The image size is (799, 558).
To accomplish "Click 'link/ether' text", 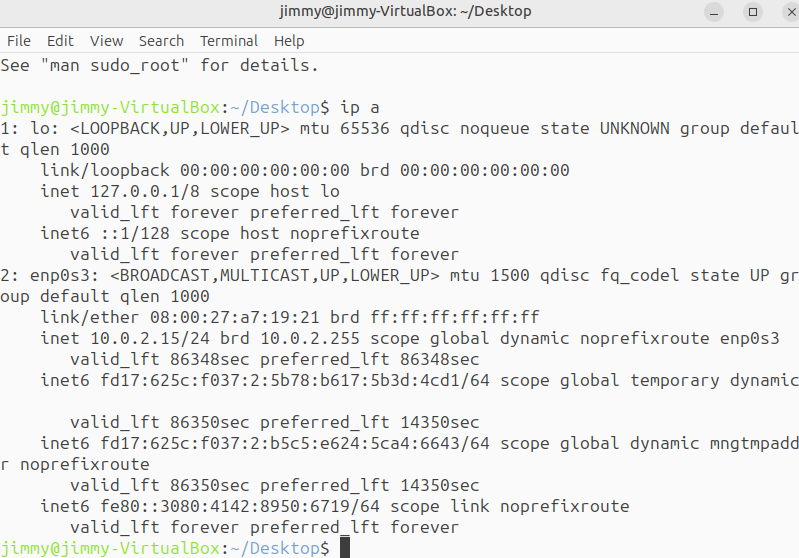I will point(90,317).
